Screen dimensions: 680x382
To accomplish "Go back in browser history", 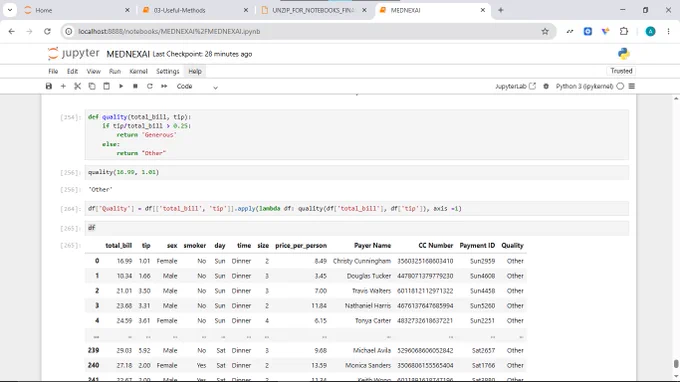I will [12, 31].
